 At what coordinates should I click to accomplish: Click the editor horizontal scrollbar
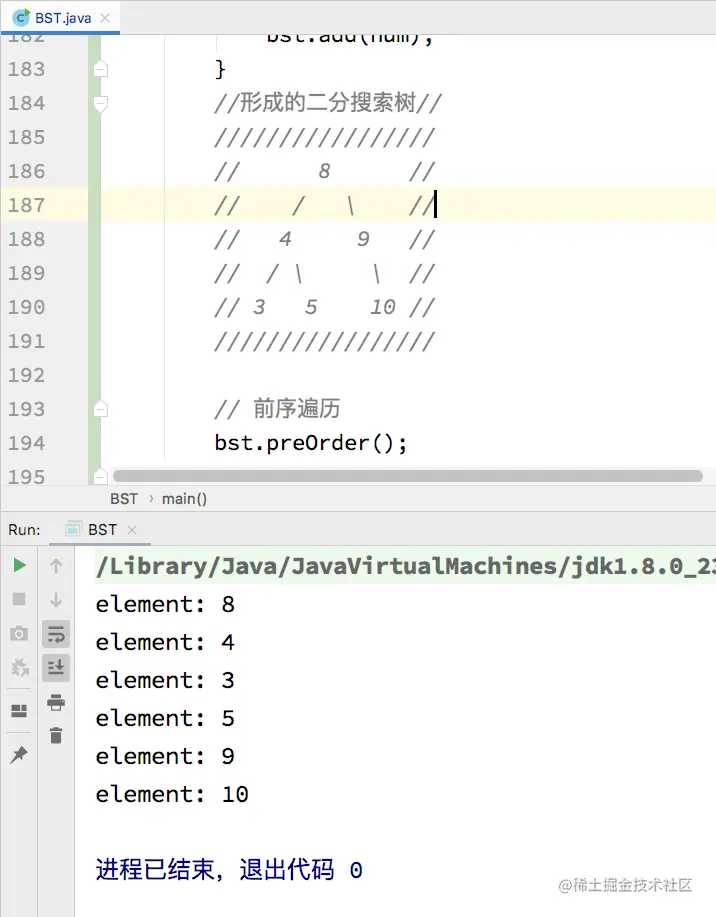coord(408,476)
